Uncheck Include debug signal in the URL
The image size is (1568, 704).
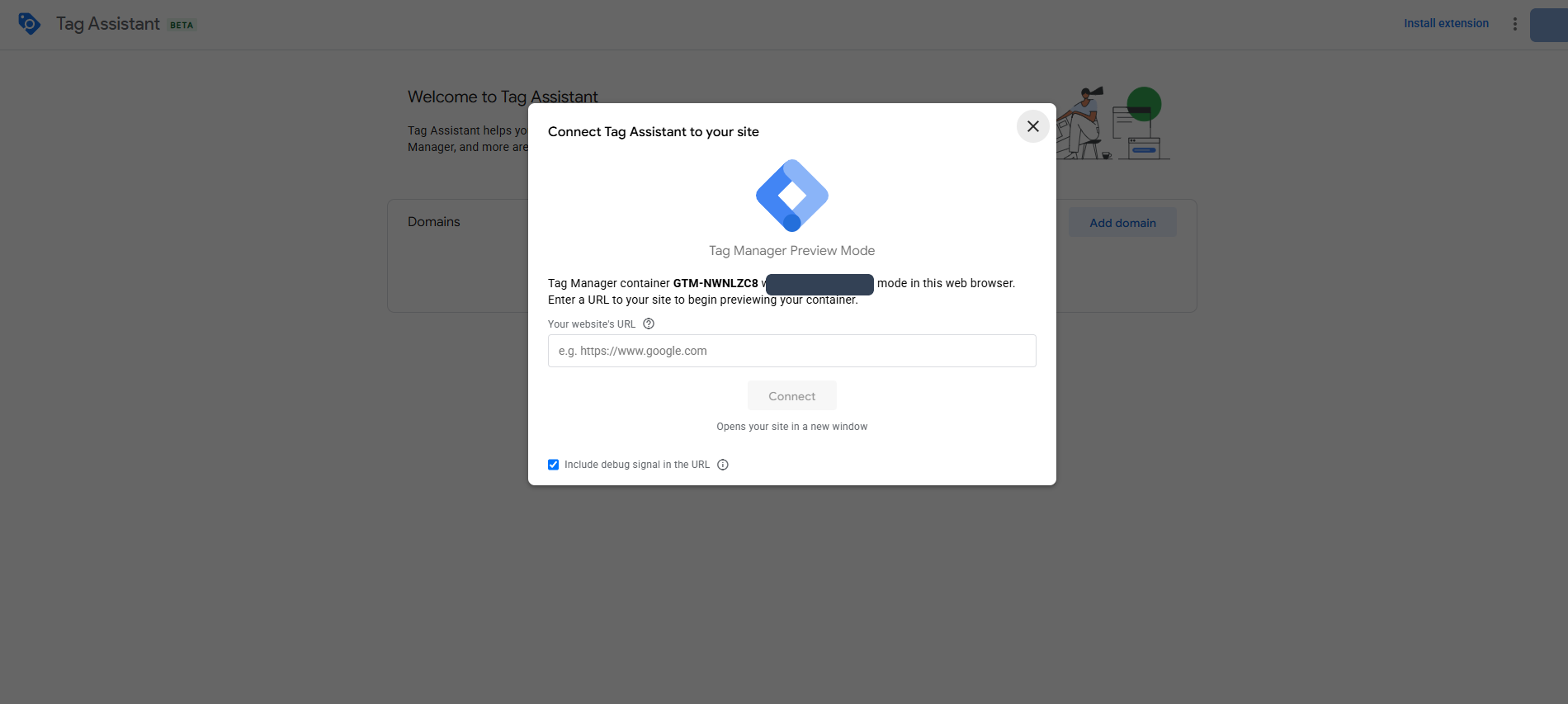[x=553, y=465]
